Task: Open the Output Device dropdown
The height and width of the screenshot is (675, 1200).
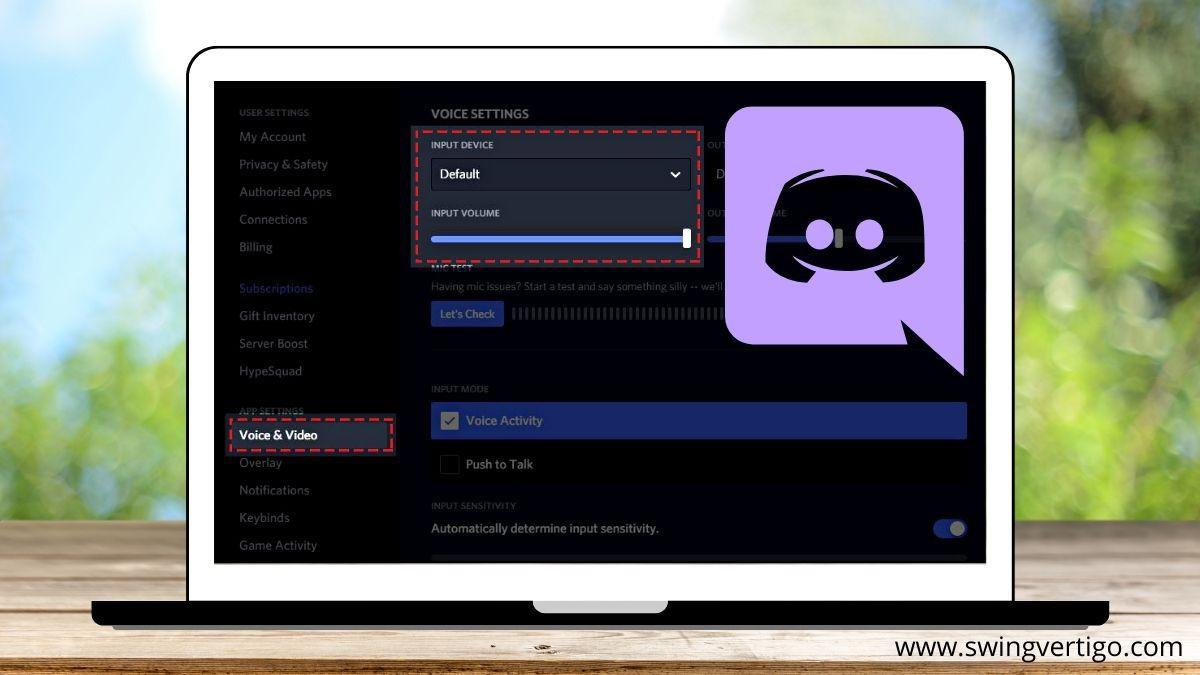Action: pyautogui.click(x=717, y=174)
